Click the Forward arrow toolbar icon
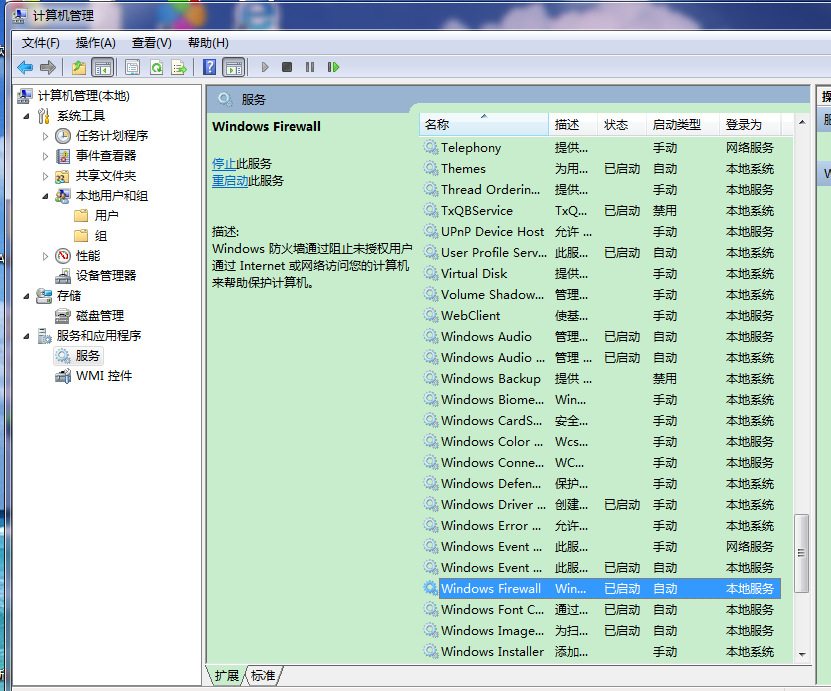 point(48,67)
